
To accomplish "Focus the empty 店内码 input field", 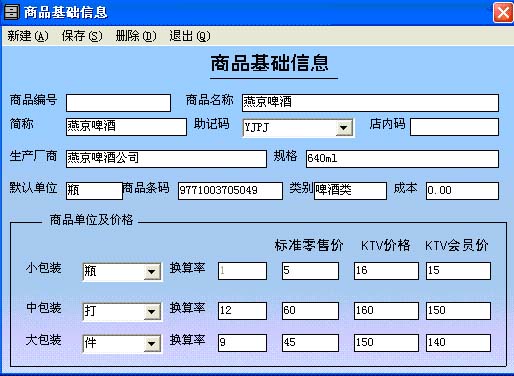I will tap(454, 127).
